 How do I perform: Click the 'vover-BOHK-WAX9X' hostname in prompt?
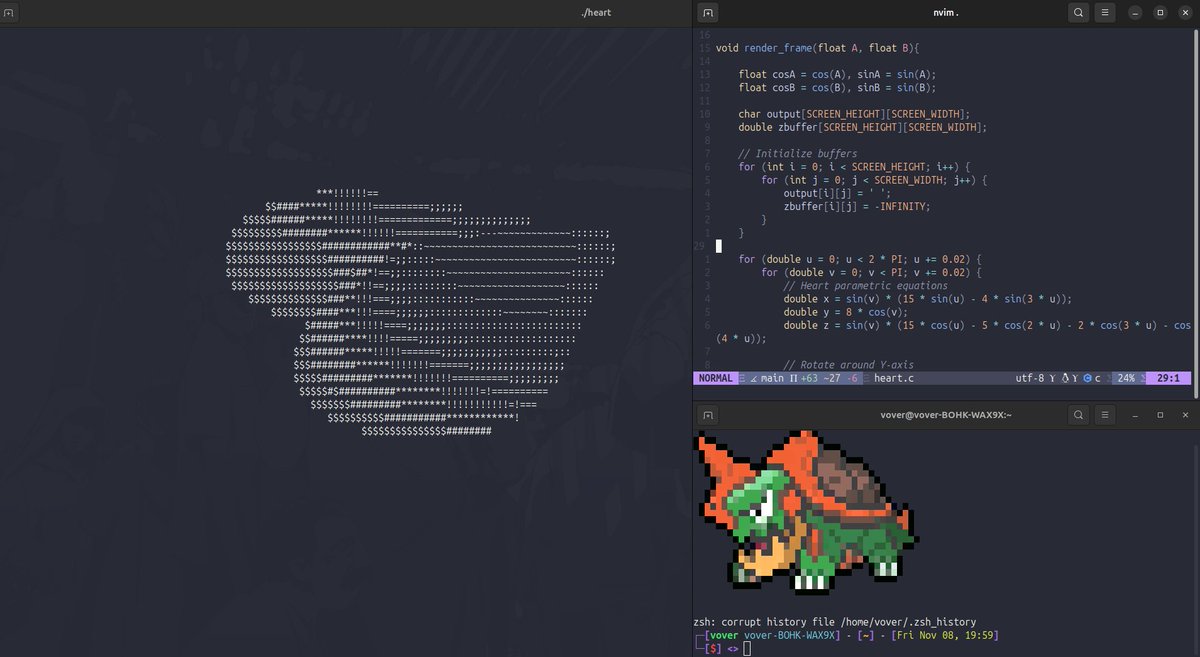pos(792,635)
